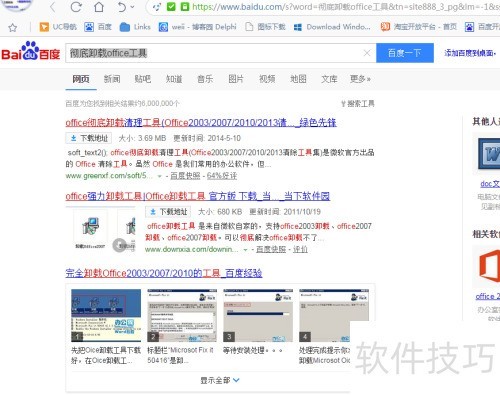Click the 评价 link in second result
This screenshot has width=500, height=395.
300,249
